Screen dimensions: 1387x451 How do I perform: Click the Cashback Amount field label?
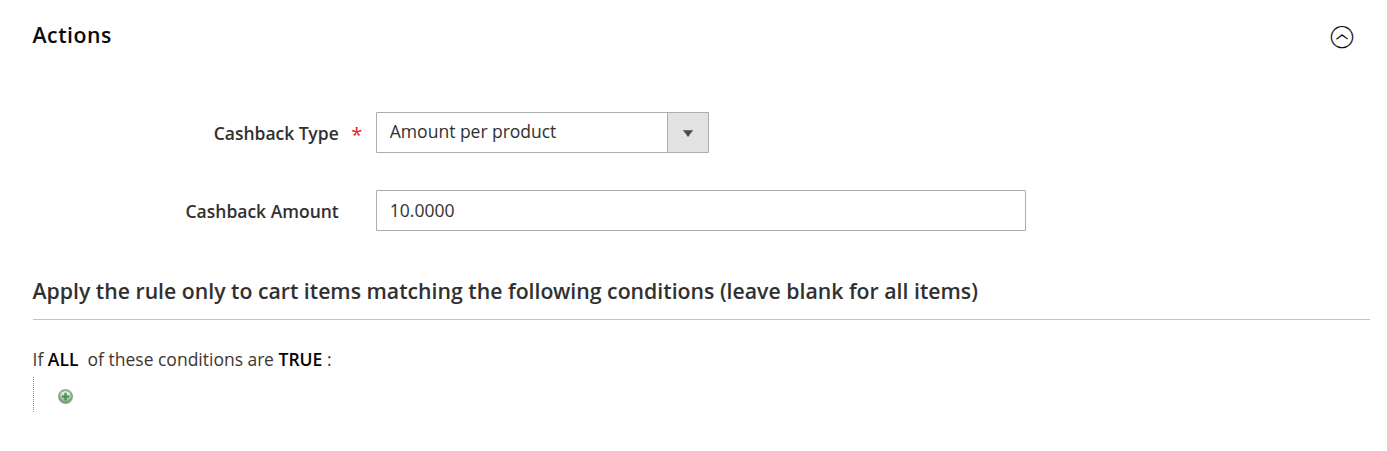click(x=262, y=212)
